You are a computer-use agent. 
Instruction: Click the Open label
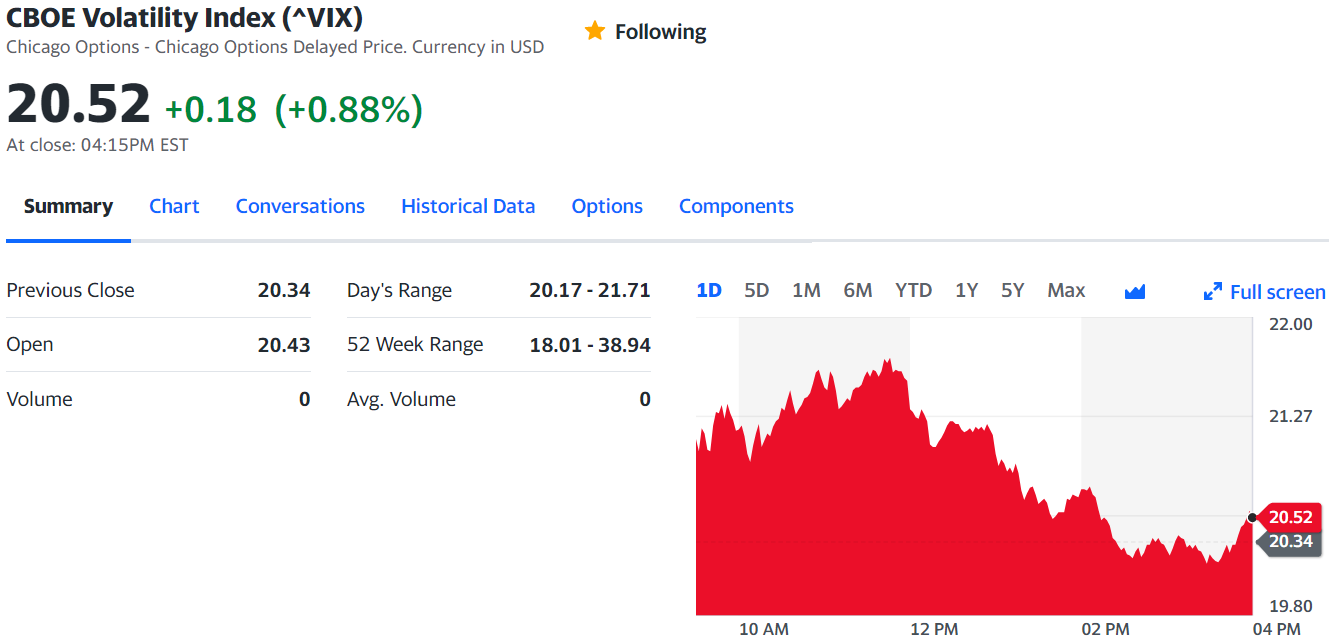(x=30, y=344)
